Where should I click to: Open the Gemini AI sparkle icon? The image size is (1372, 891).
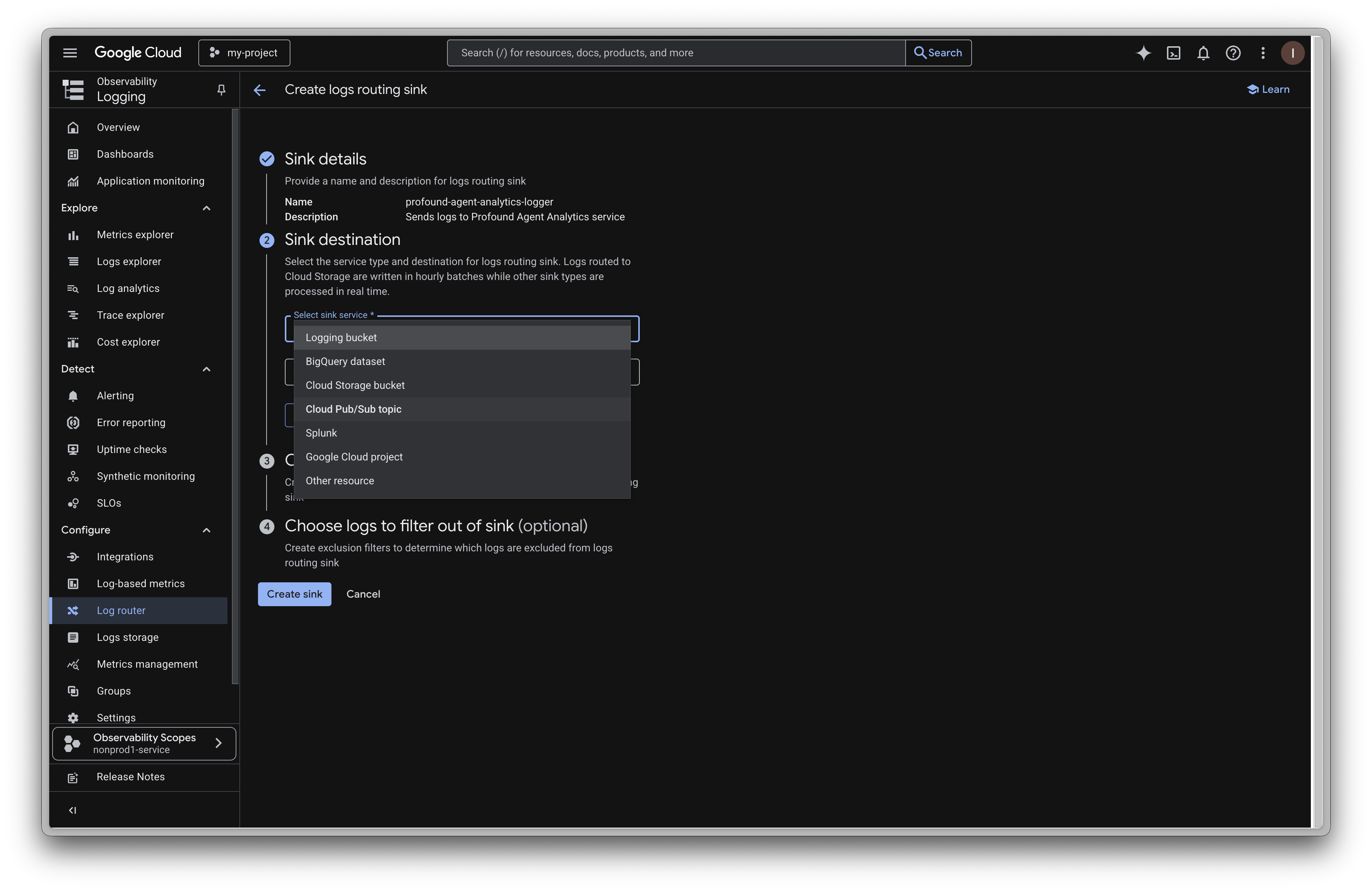point(1143,53)
